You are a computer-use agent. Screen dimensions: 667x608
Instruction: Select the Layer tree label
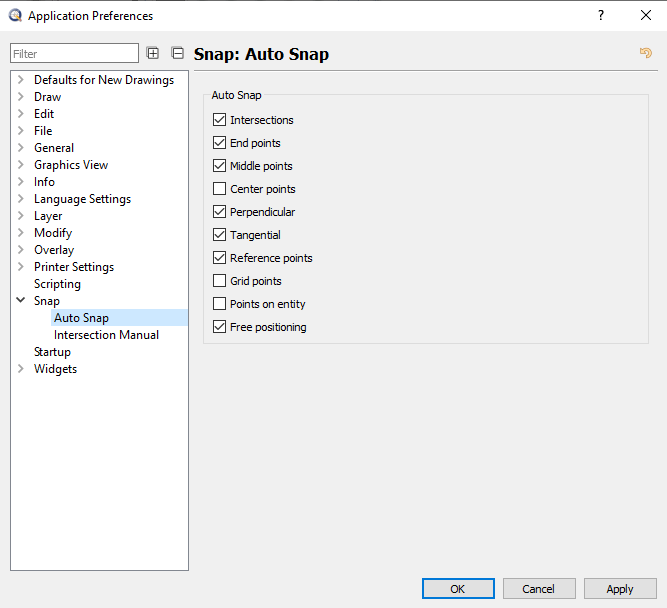pyautogui.click(x=48, y=216)
